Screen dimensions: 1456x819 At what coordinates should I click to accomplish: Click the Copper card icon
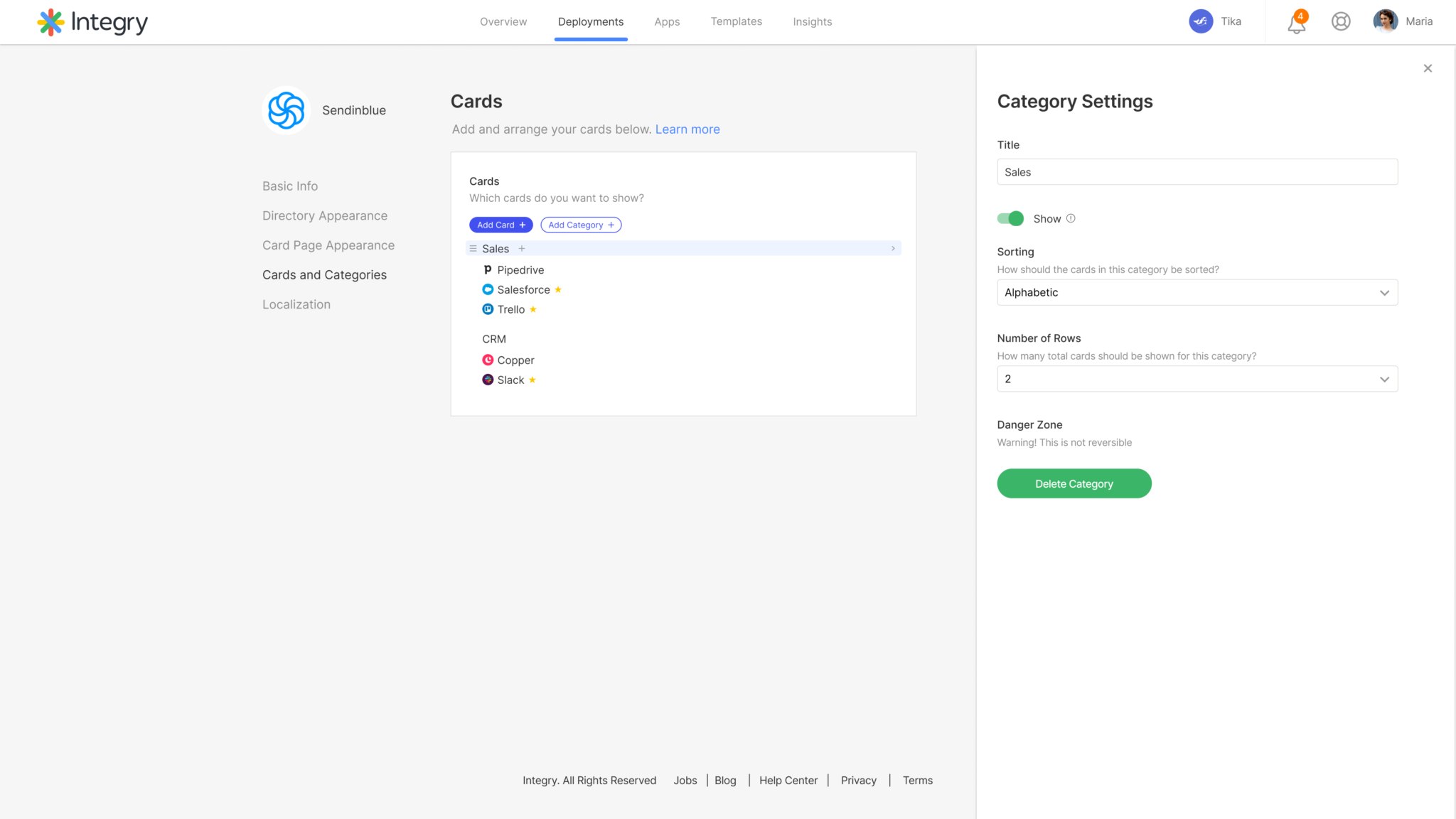[488, 360]
